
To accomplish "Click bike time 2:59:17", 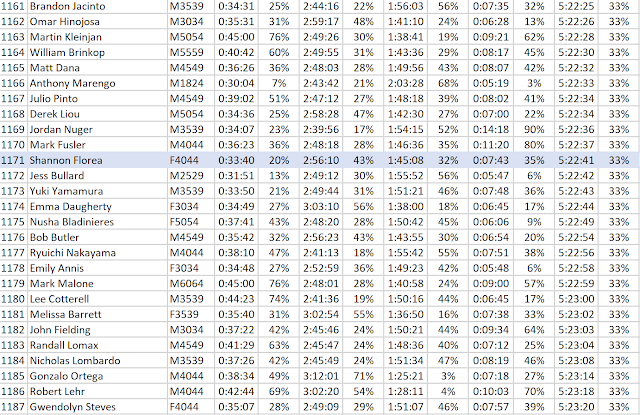I will [321, 22].
